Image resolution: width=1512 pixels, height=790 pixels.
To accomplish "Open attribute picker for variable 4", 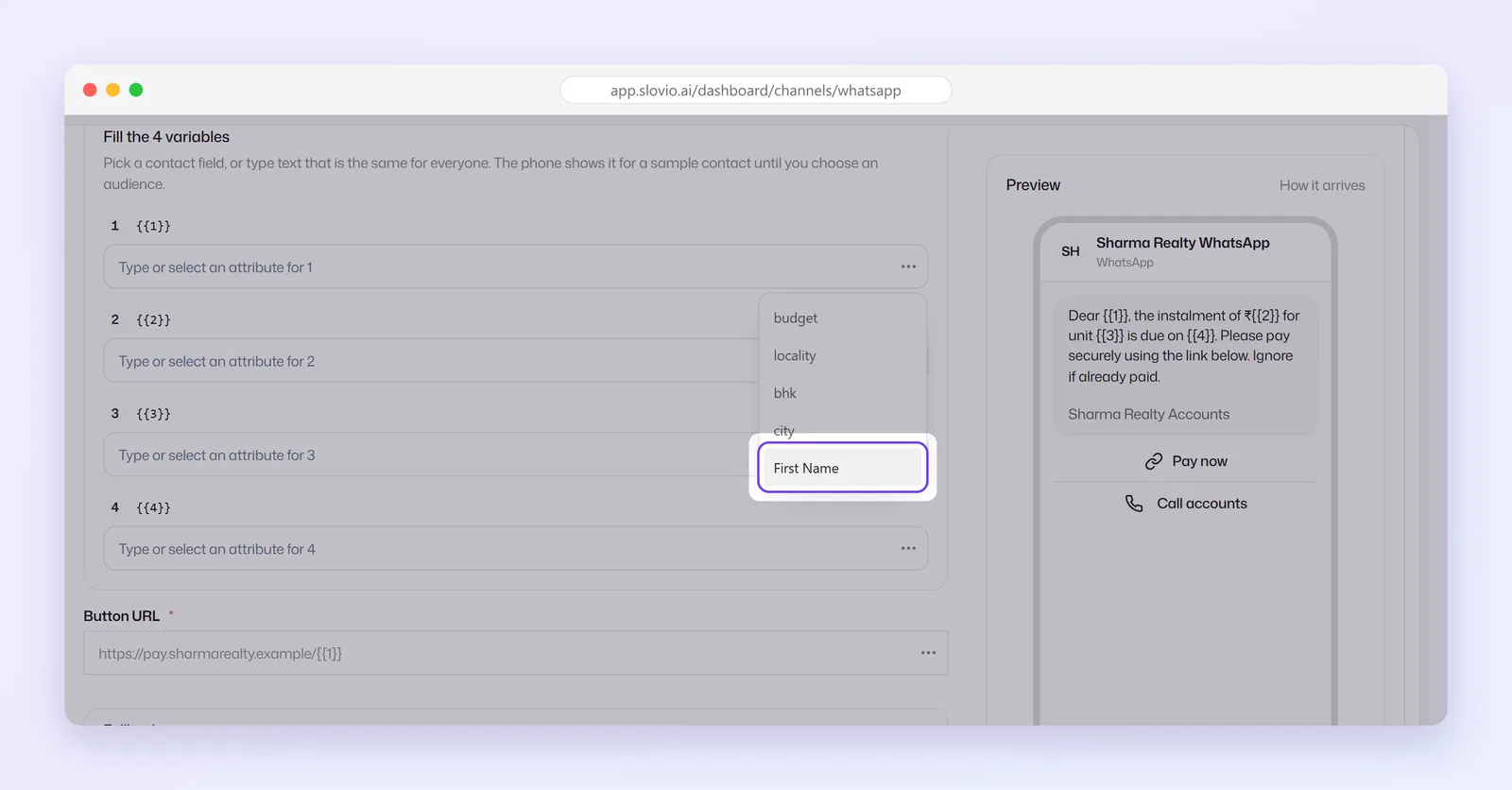I will coord(908,548).
